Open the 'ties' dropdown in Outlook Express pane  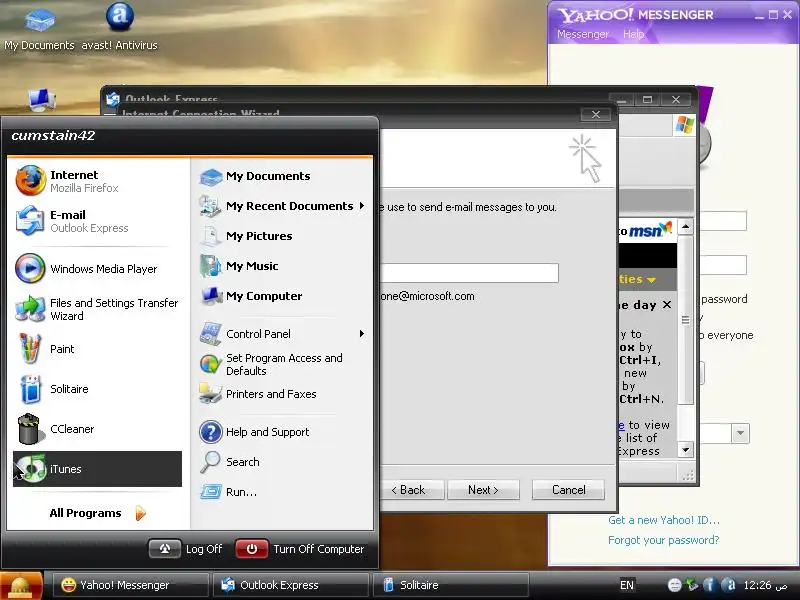click(651, 280)
